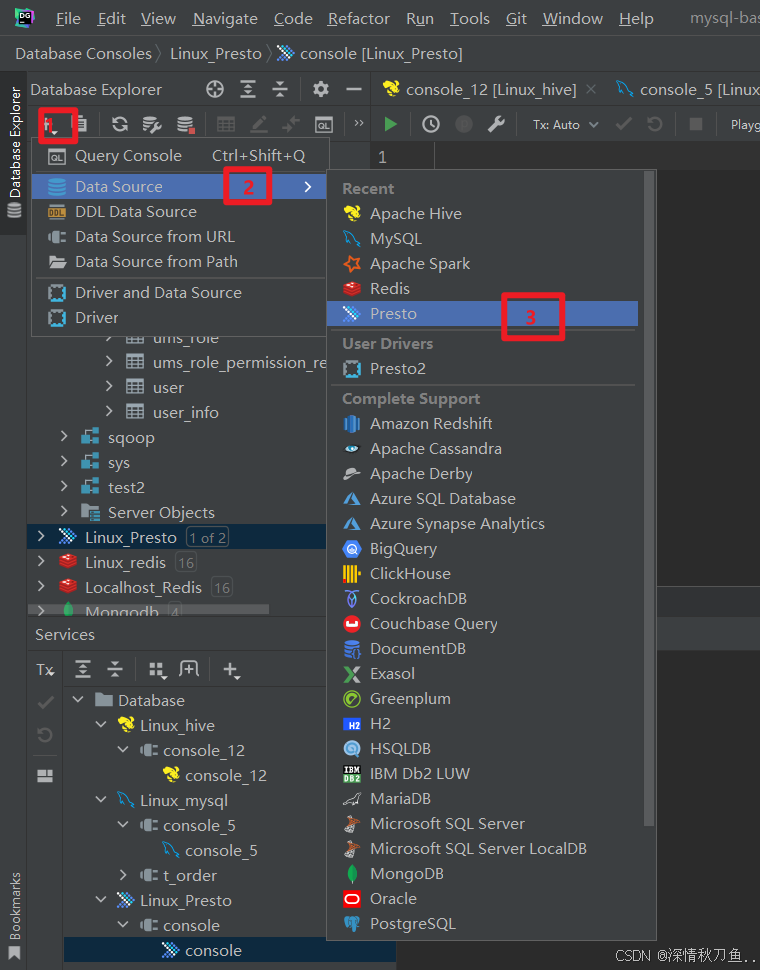Pick Microsoft SQL Server LocalDB
Screen dimensions: 760x970
click(x=482, y=849)
